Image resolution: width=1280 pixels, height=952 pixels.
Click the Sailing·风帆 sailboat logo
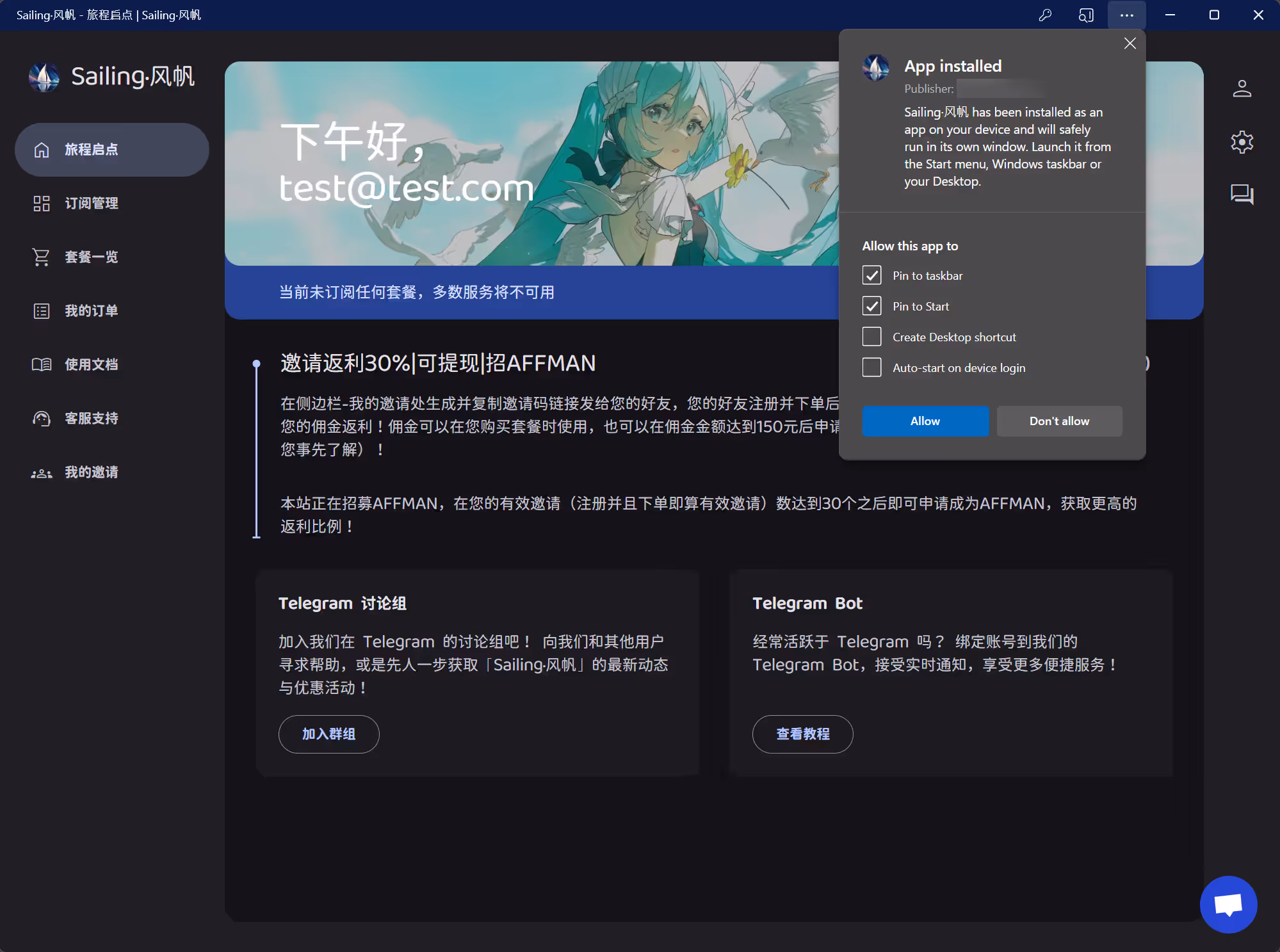point(44,77)
